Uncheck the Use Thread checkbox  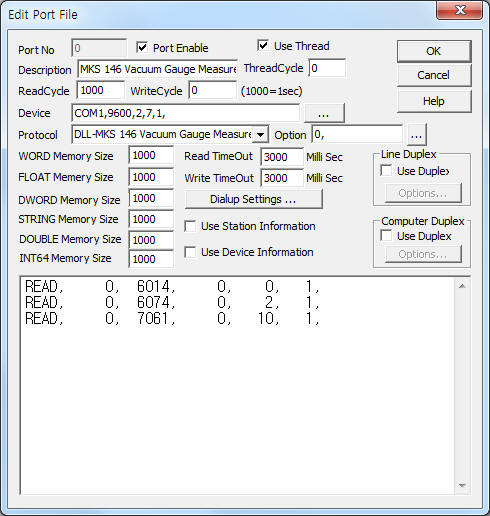pos(263,45)
